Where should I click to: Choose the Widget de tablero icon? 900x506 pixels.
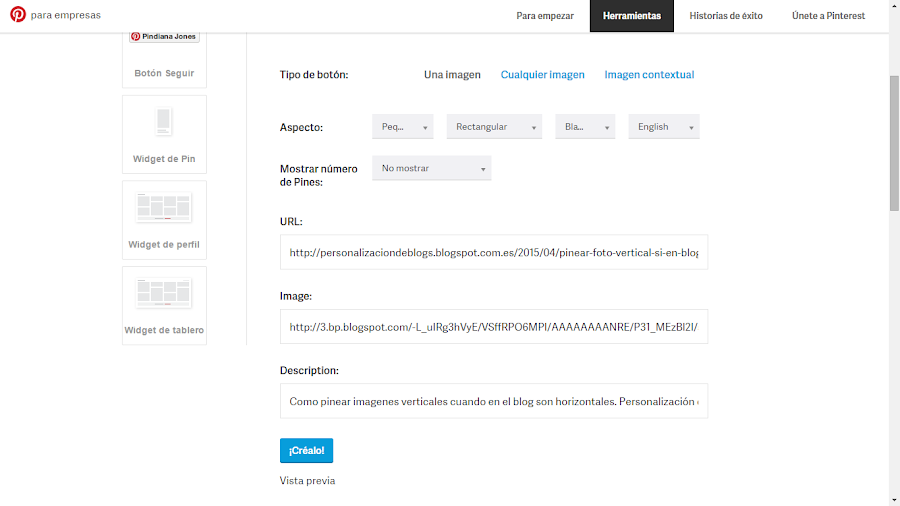(x=164, y=293)
